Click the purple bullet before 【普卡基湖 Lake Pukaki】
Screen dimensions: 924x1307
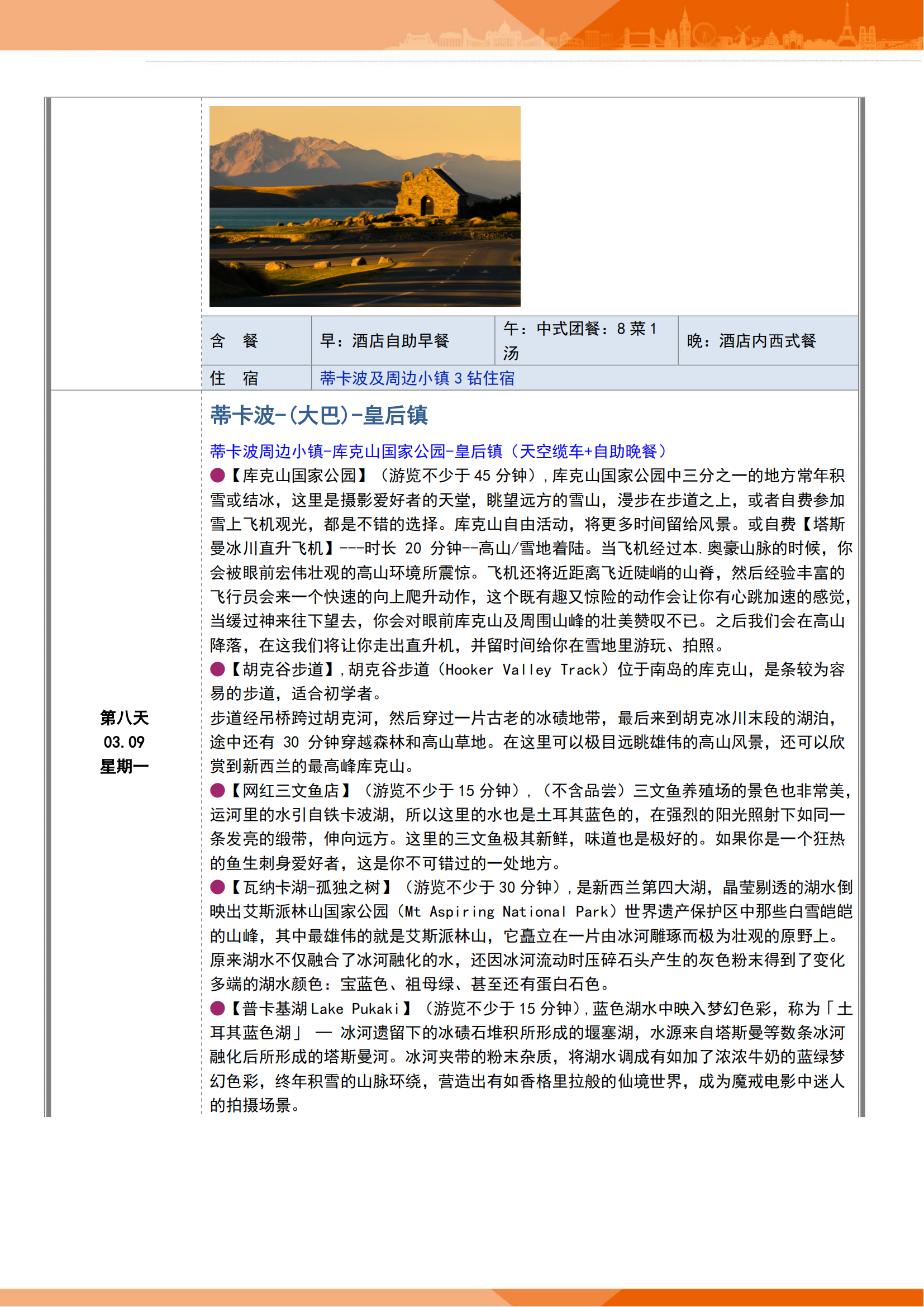217,1009
